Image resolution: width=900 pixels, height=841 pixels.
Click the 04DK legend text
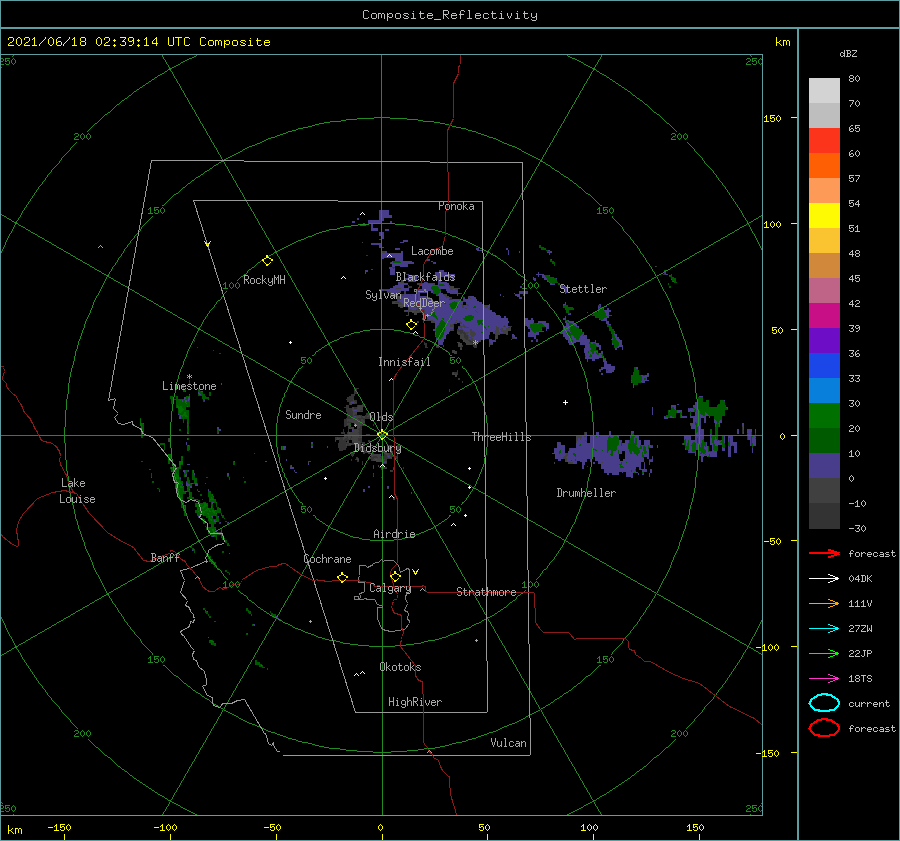[x=860, y=579]
